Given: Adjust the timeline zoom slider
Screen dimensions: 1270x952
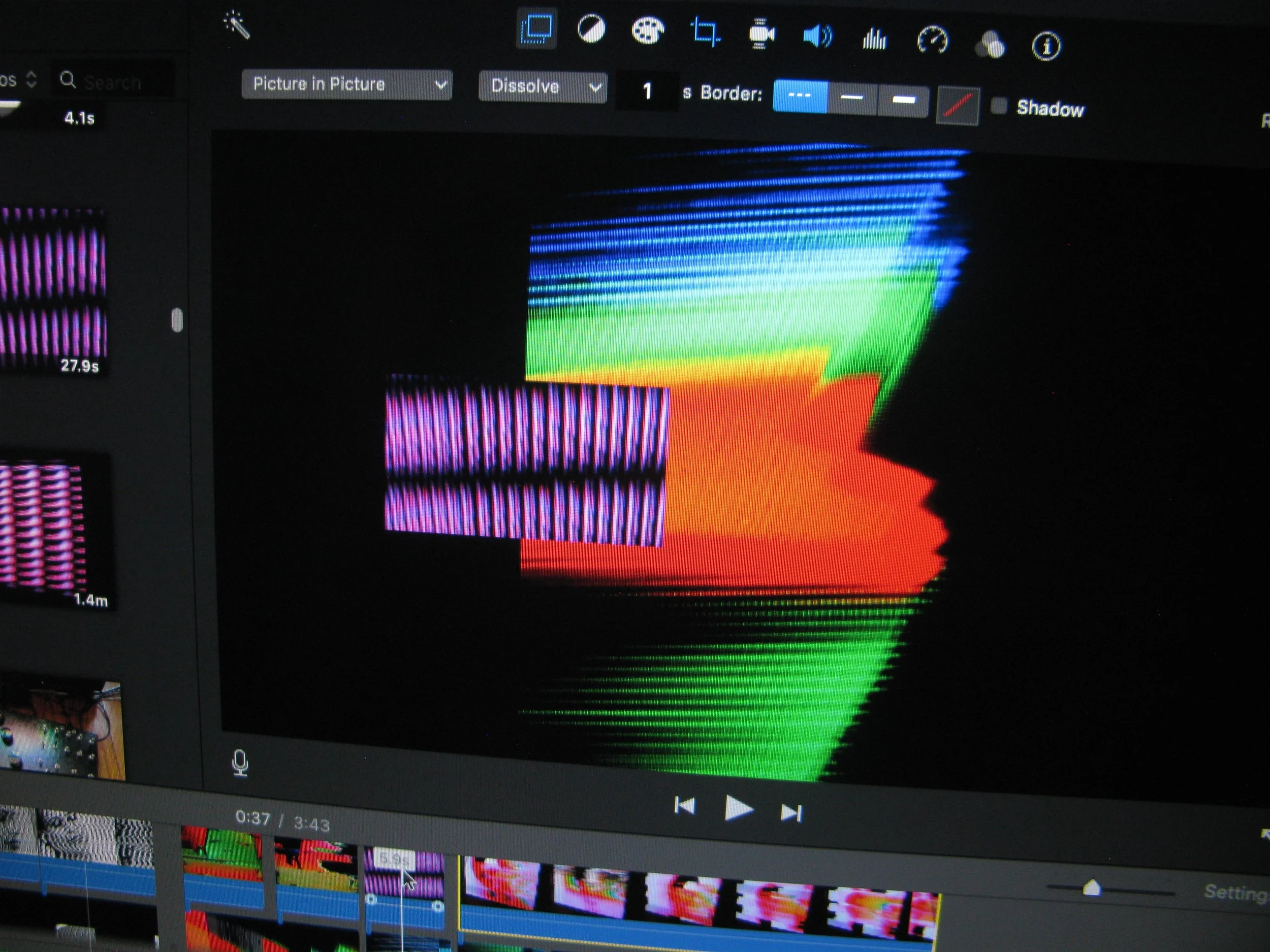Looking at the screenshot, I should tap(1092, 889).
